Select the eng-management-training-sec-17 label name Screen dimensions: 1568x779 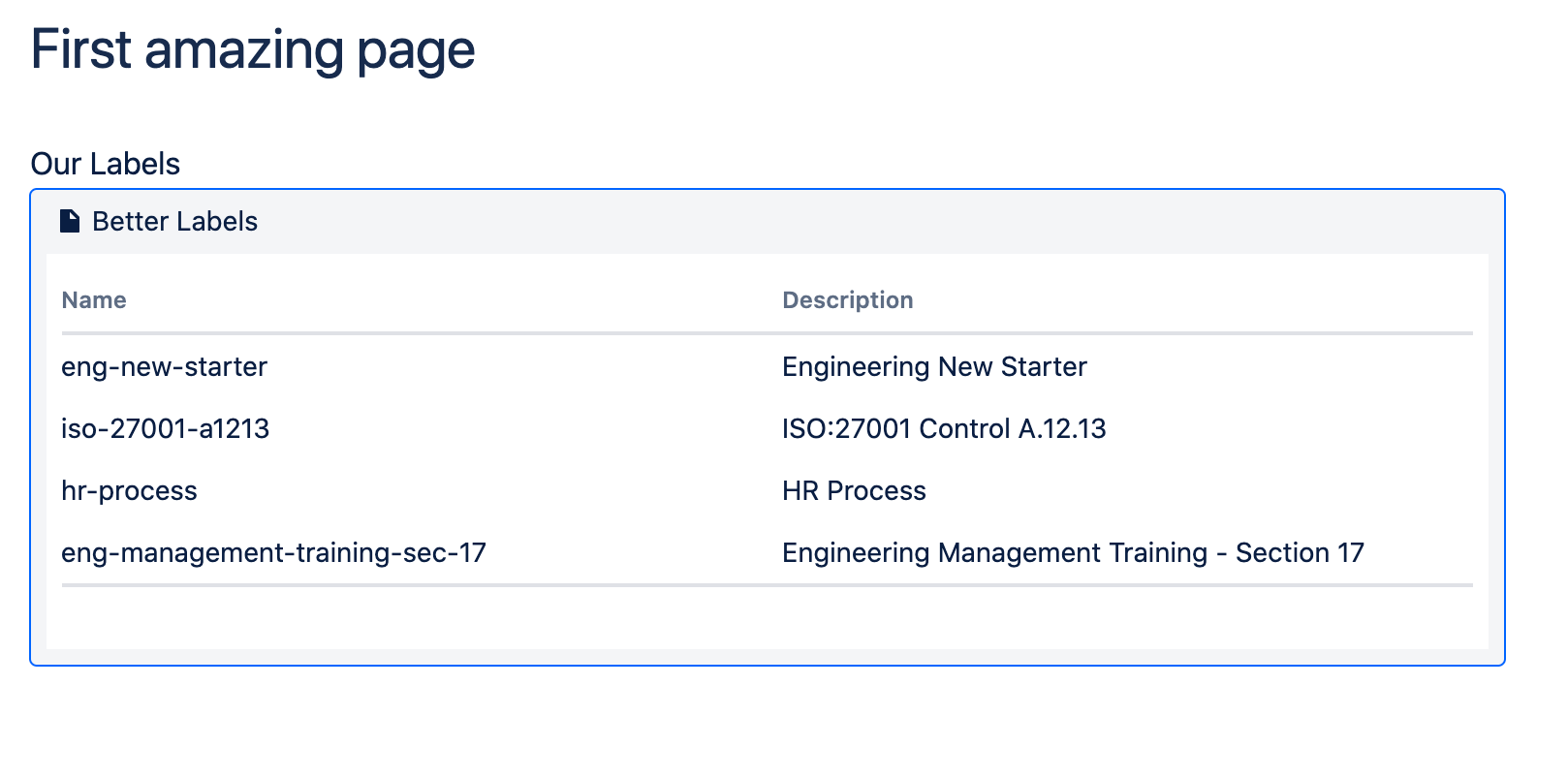click(x=273, y=552)
